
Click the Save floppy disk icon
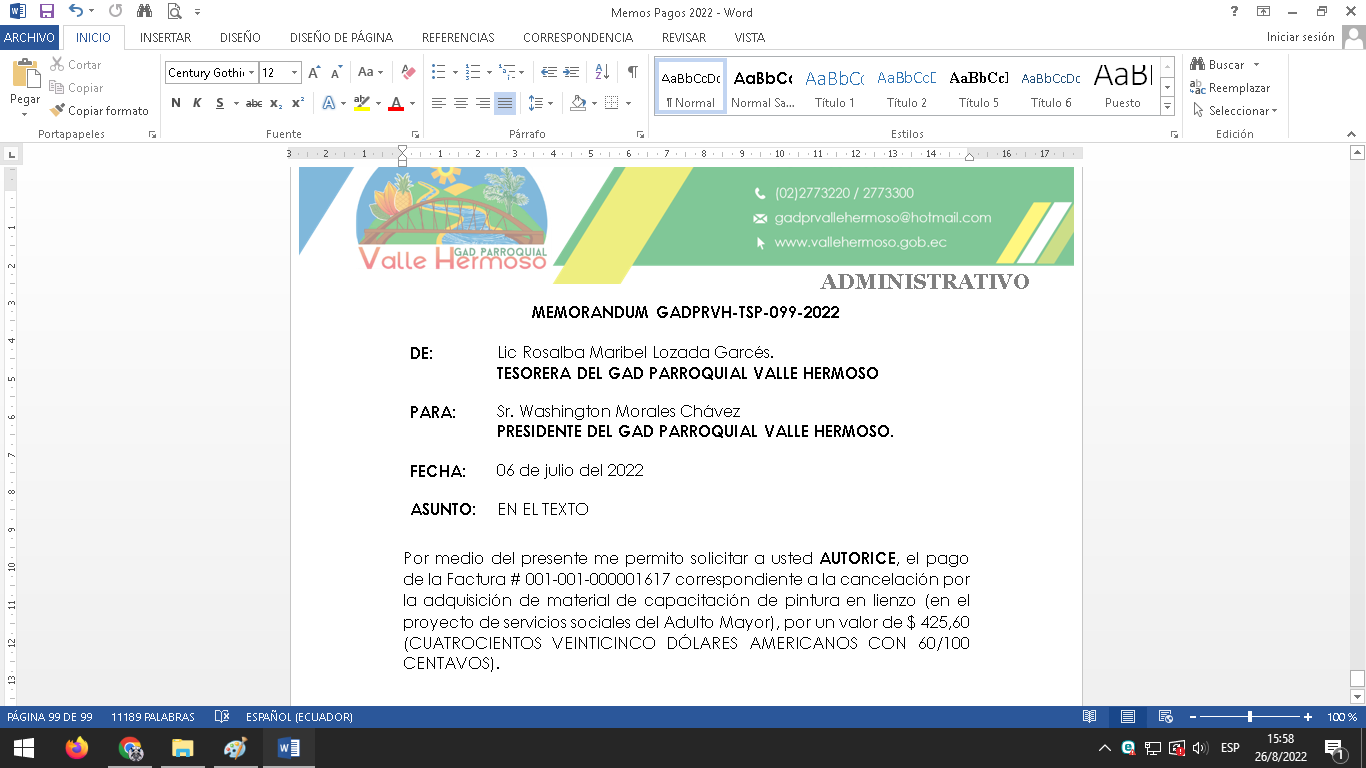(46, 12)
